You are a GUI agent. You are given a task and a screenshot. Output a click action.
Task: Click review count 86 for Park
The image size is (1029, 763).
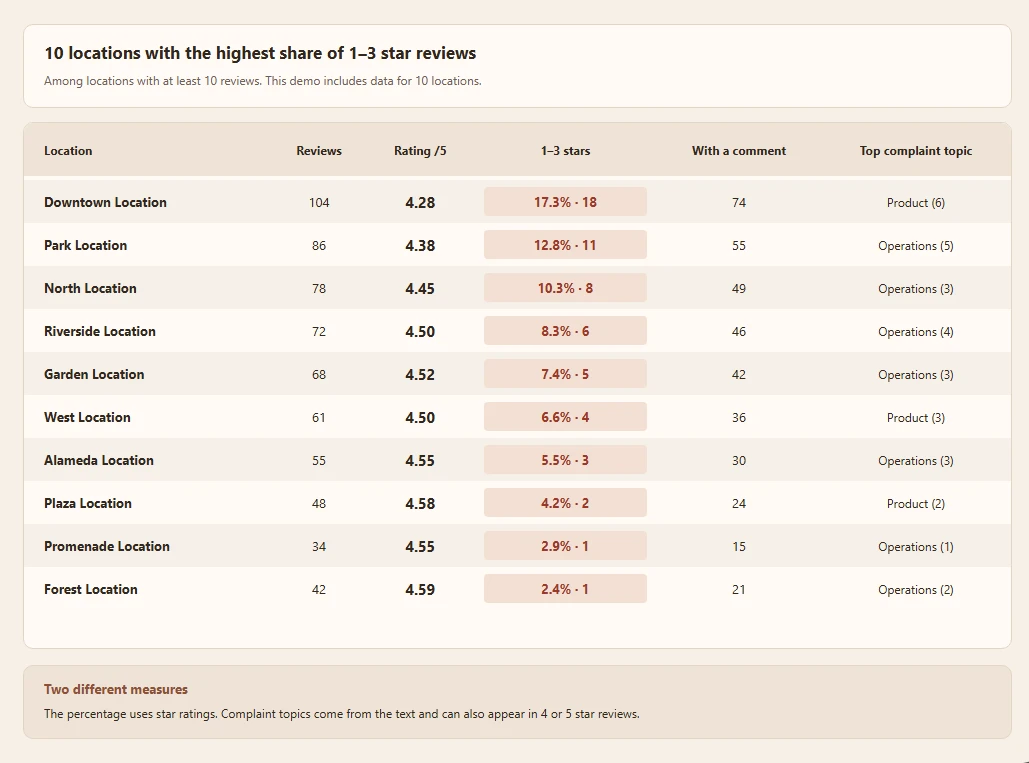point(319,245)
